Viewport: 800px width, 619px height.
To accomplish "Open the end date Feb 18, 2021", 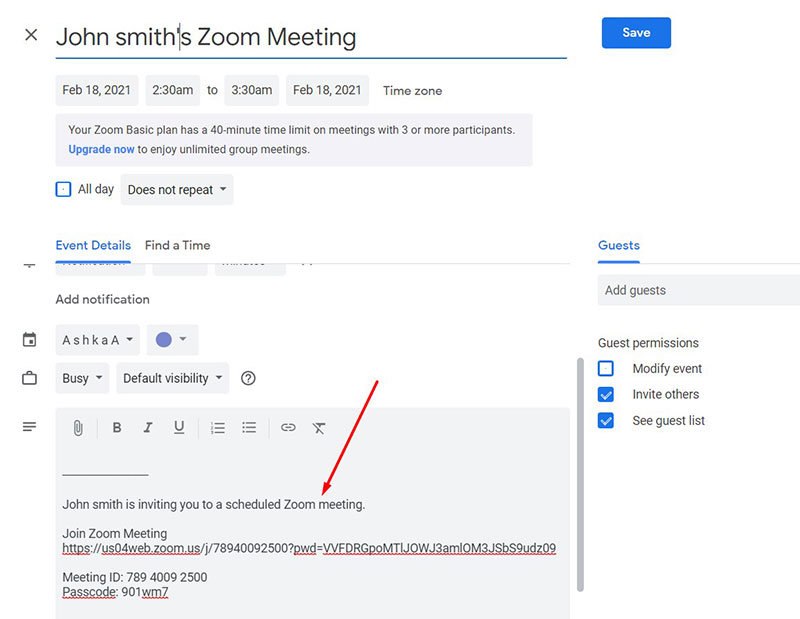I will [x=327, y=90].
